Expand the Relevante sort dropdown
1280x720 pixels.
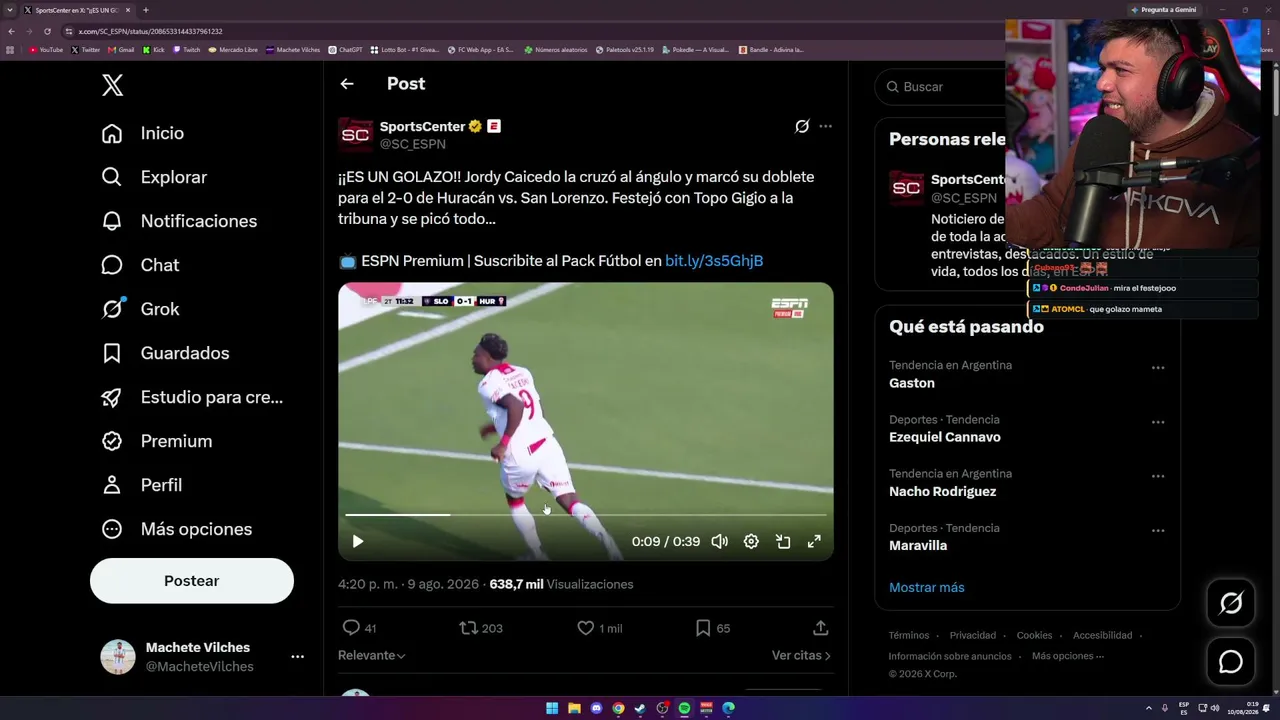tap(372, 656)
